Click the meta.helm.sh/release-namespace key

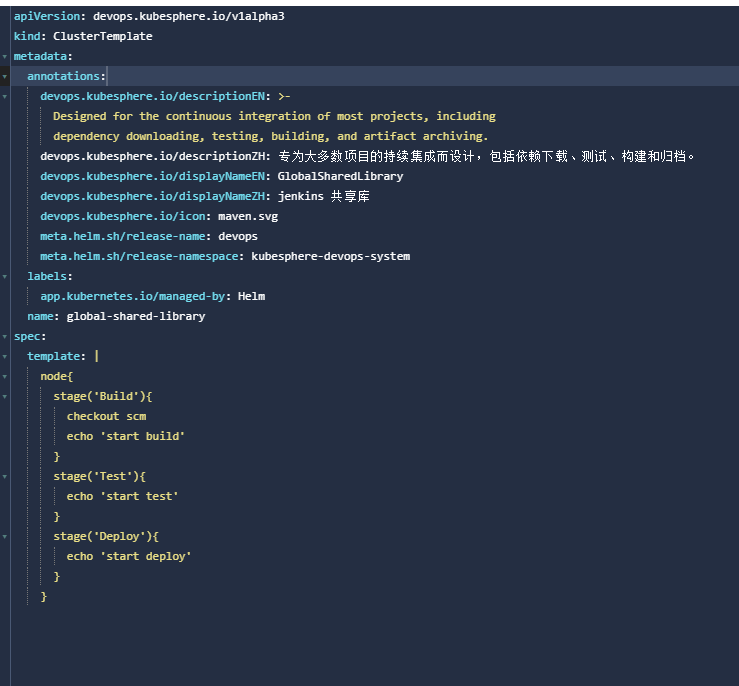pyautogui.click(x=140, y=256)
